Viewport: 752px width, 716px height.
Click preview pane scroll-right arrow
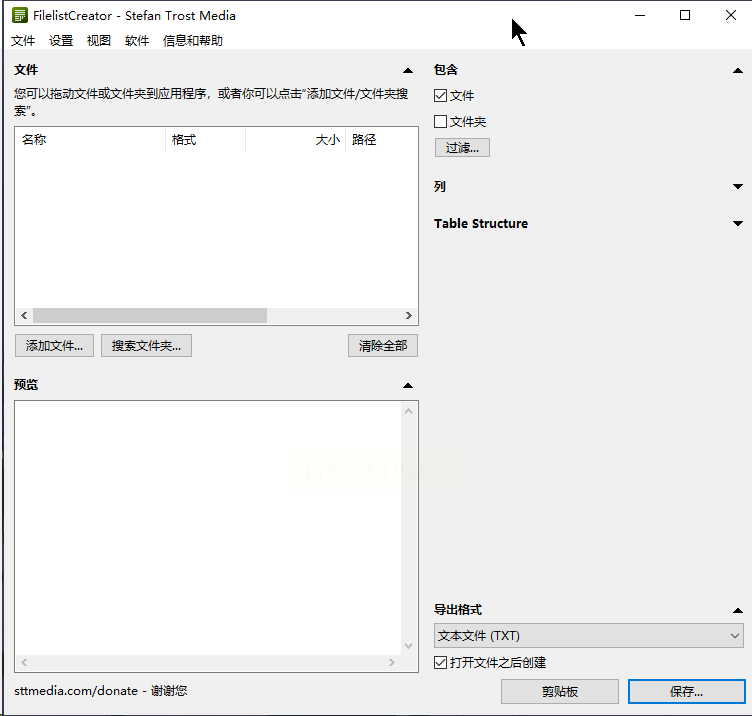click(x=392, y=662)
